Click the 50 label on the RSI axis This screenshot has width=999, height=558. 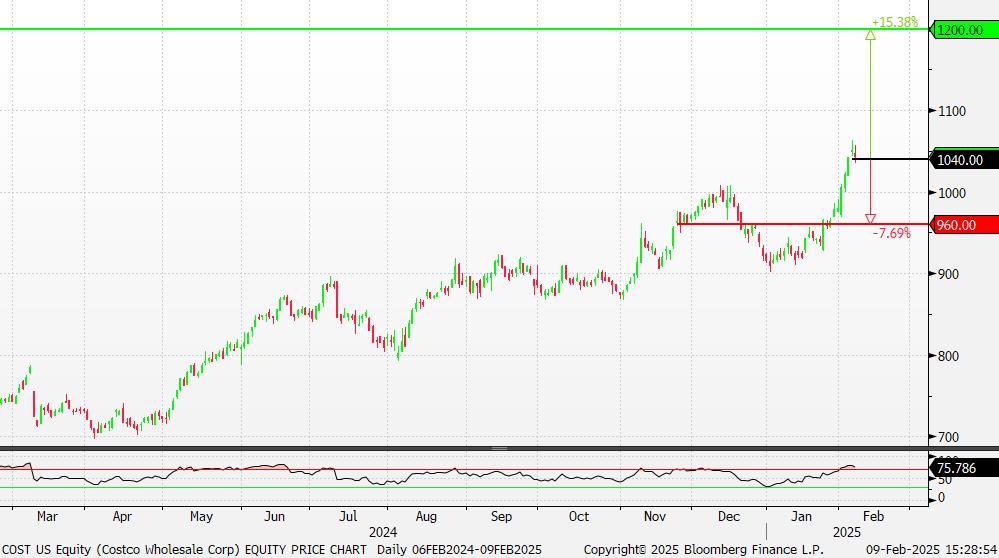point(944,480)
